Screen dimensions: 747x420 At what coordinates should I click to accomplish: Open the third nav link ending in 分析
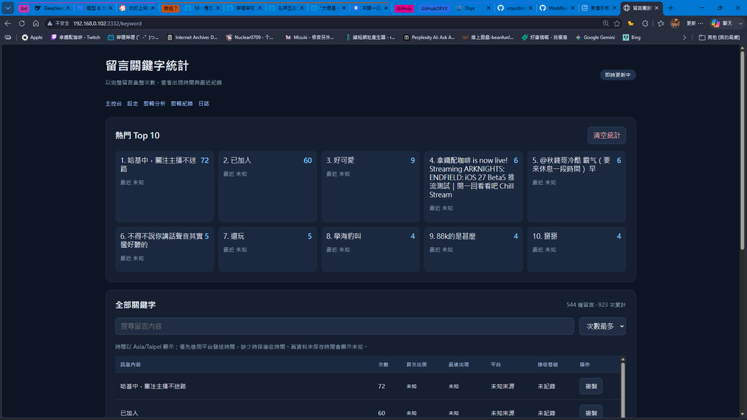coord(154,103)
